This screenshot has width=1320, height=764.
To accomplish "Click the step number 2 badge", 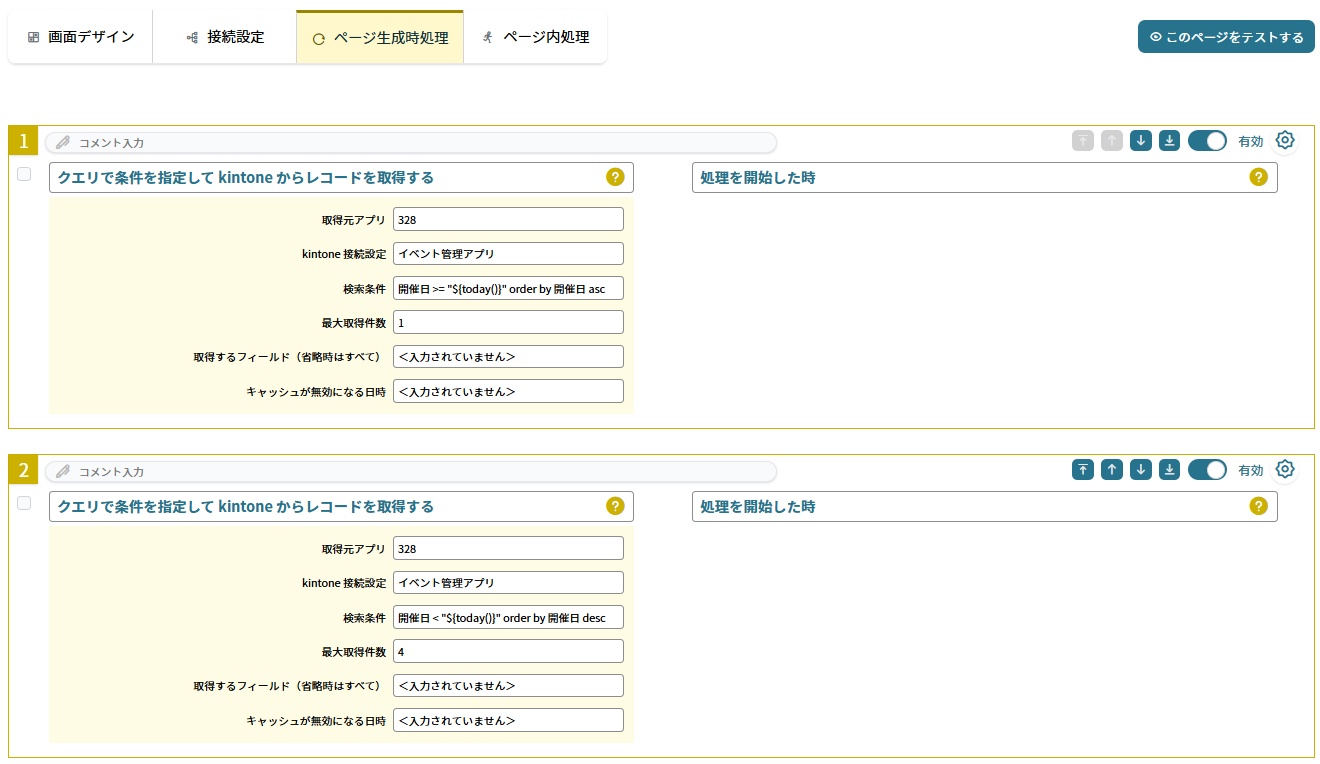I will tap(23, 470).
